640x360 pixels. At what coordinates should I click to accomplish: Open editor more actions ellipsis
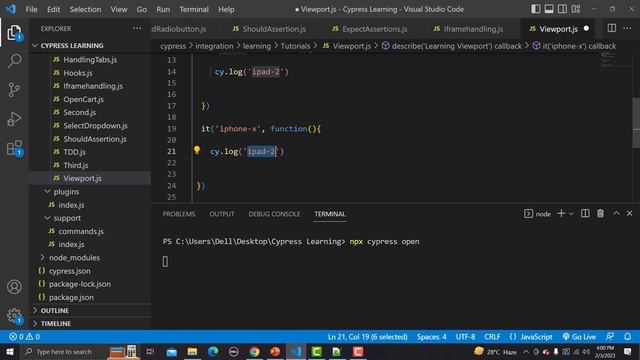coord(627,28)
